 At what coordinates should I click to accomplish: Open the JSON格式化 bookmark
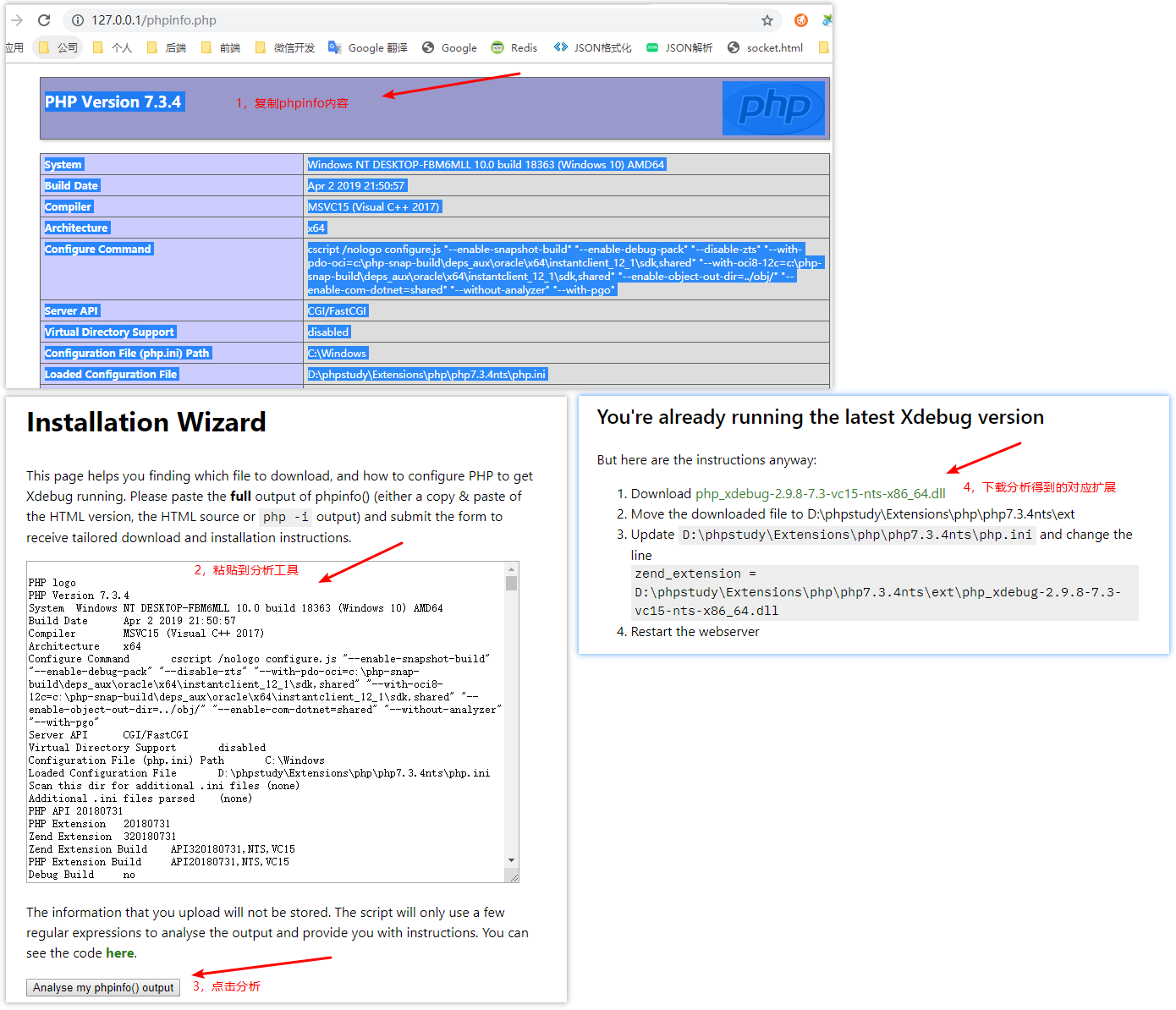(x=592, y=48)
